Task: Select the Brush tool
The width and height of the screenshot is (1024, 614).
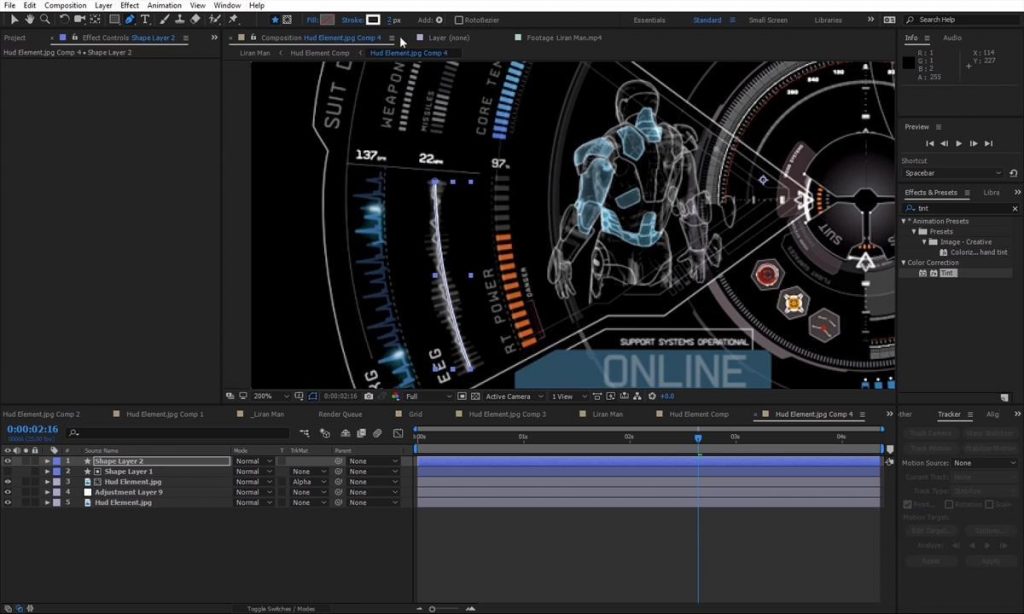Action: 164,20
